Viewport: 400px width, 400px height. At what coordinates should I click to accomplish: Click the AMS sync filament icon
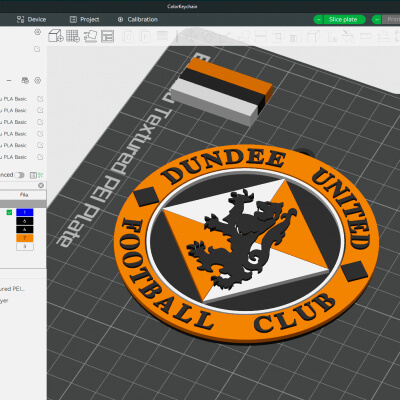point(25,80)
